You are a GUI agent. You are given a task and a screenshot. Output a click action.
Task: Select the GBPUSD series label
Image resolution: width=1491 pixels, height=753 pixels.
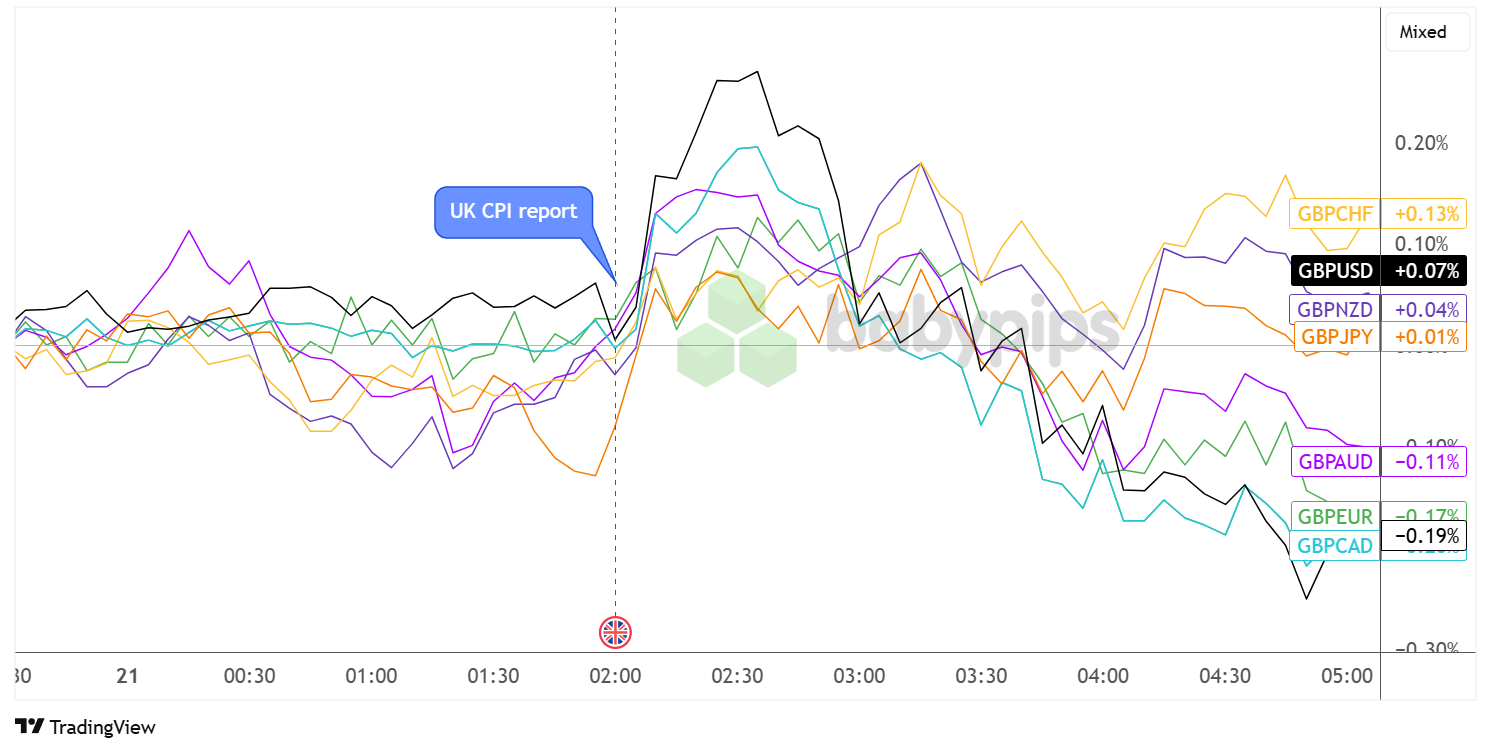tap(1335, 270)
